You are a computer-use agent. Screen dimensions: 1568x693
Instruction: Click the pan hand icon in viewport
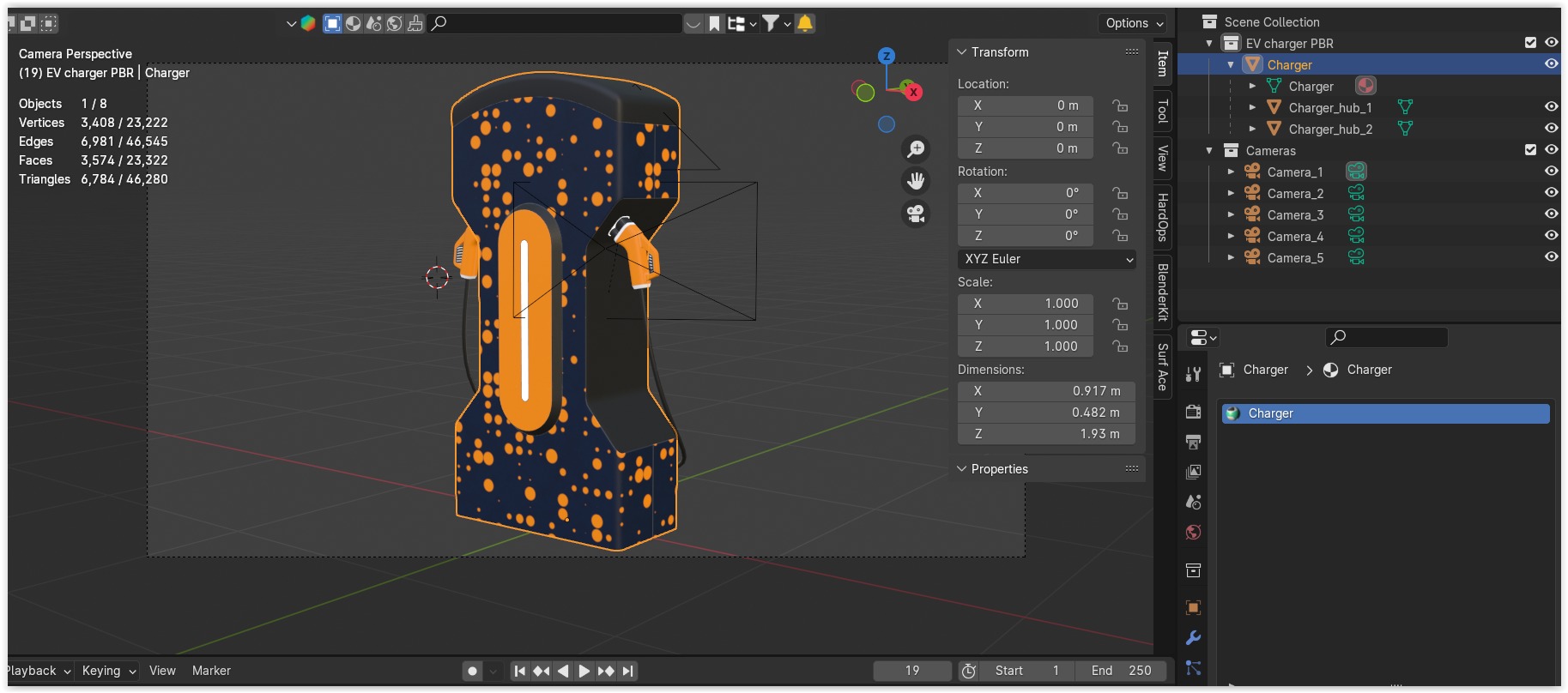tap(917, 181)
